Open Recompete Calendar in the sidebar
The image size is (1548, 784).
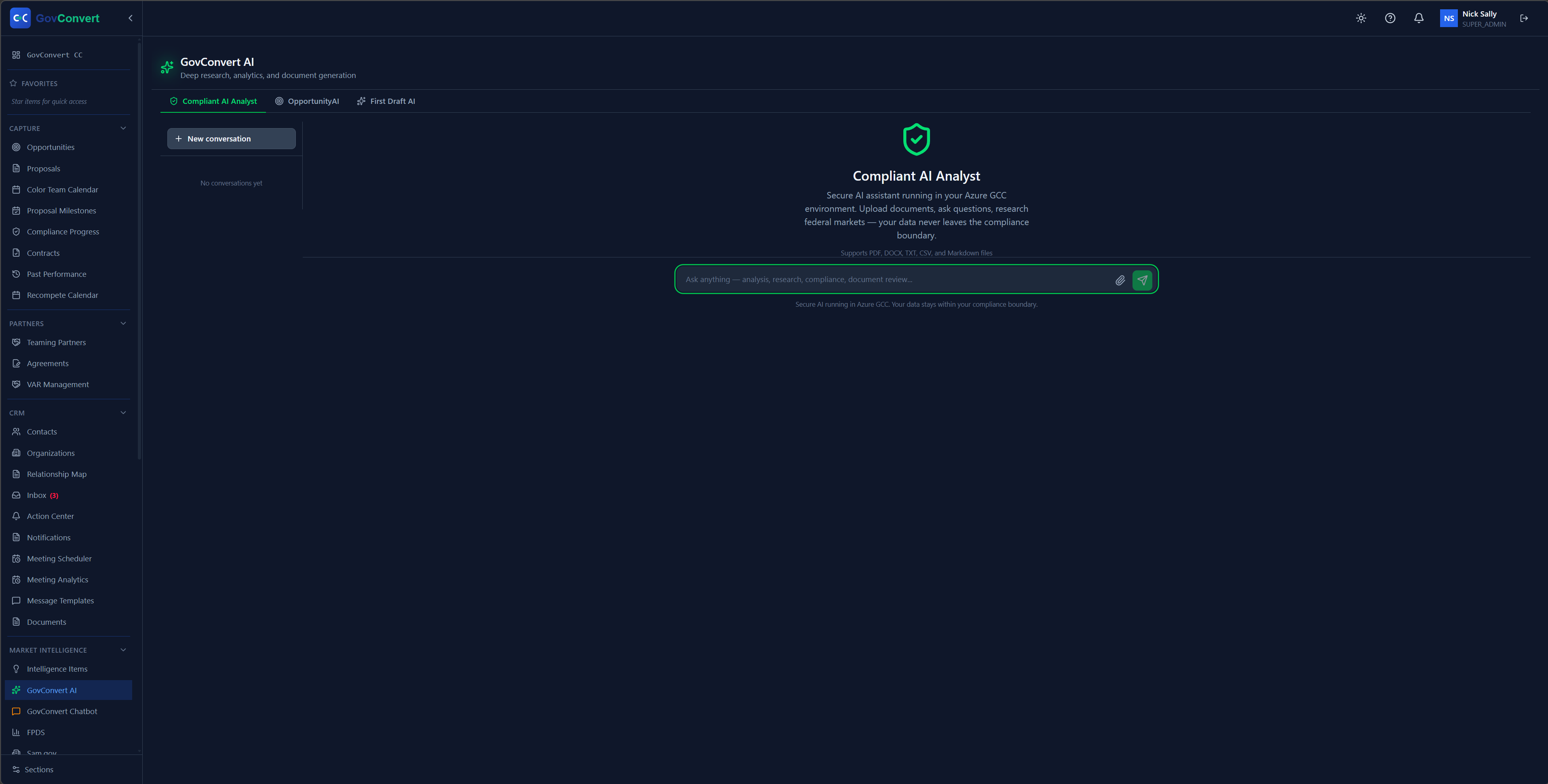click(68, 295)
